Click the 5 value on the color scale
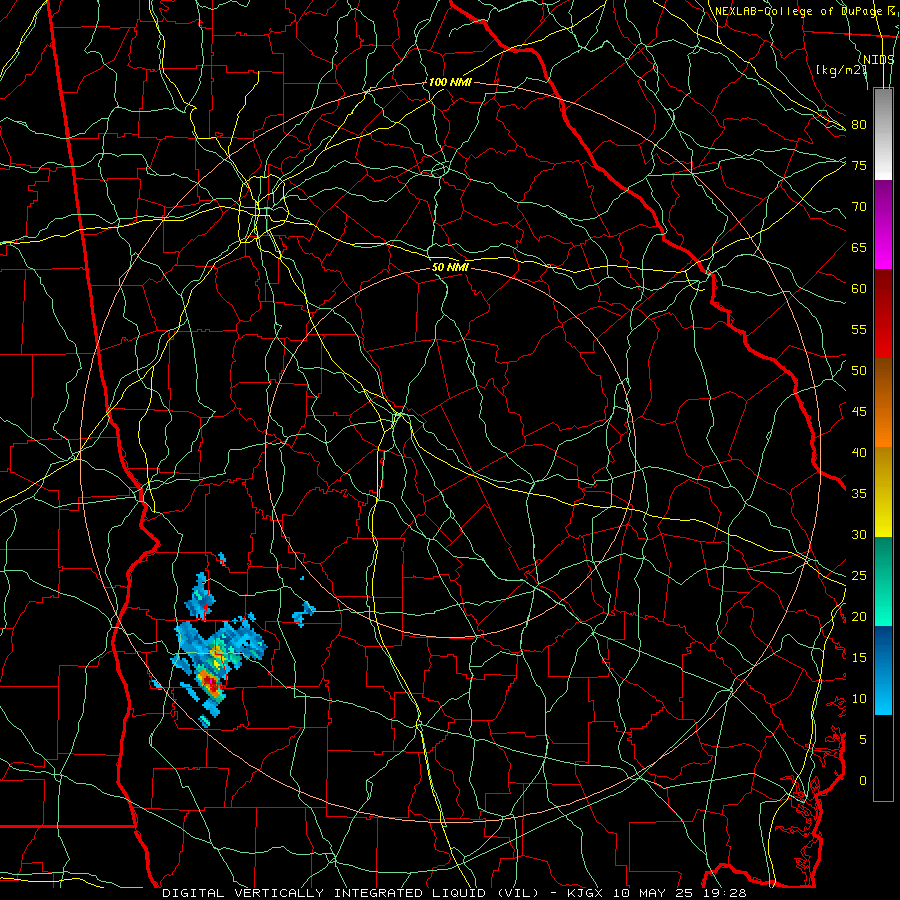Viewport: 900px width, 900px height. click(x=863, y=740)
